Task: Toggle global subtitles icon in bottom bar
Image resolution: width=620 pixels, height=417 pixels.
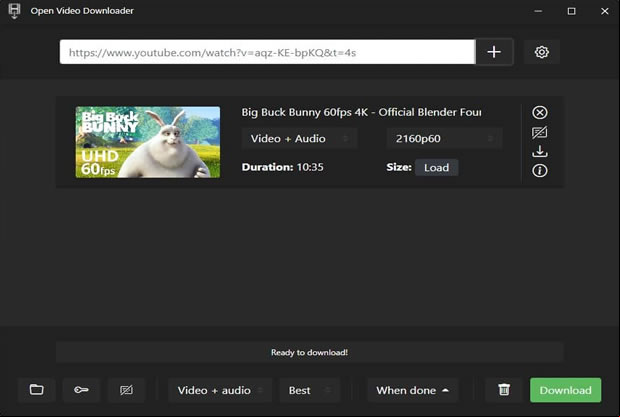Action: (127, 390)
